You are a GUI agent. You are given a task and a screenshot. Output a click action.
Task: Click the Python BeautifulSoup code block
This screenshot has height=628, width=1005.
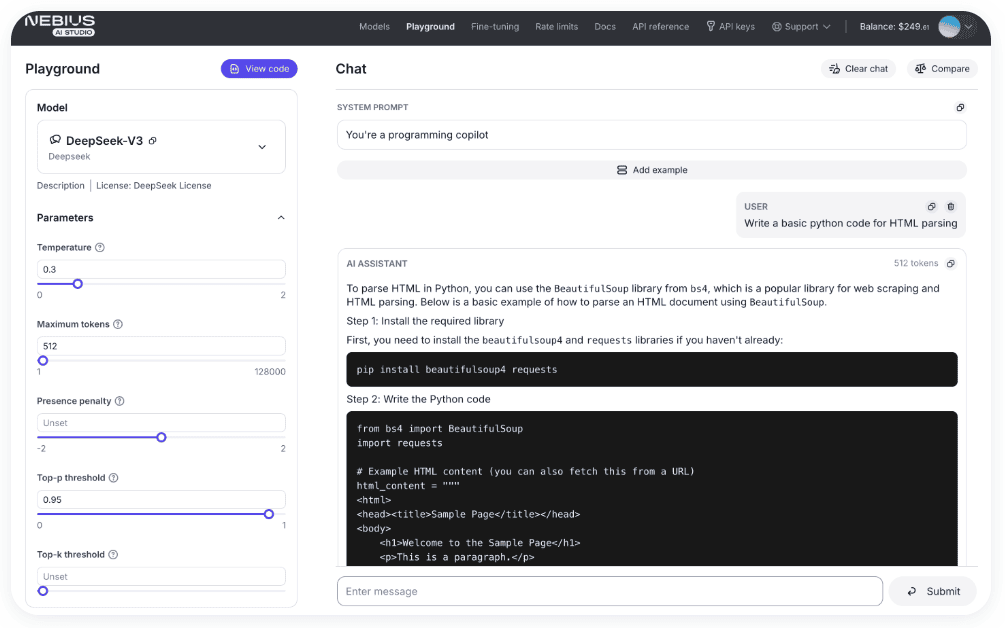click(652, 488)
